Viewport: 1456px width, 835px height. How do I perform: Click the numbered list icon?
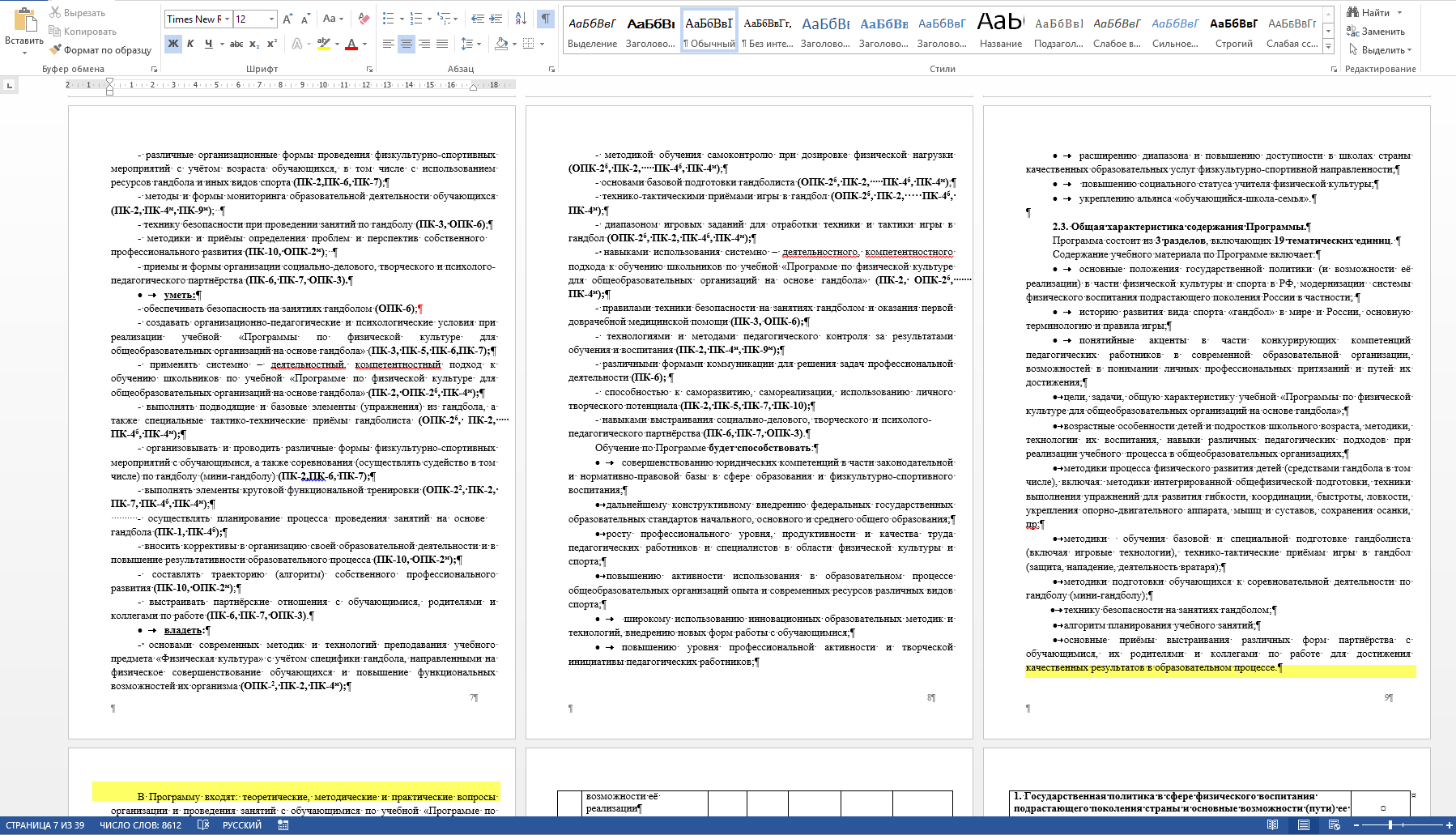(x=415, y=19)
